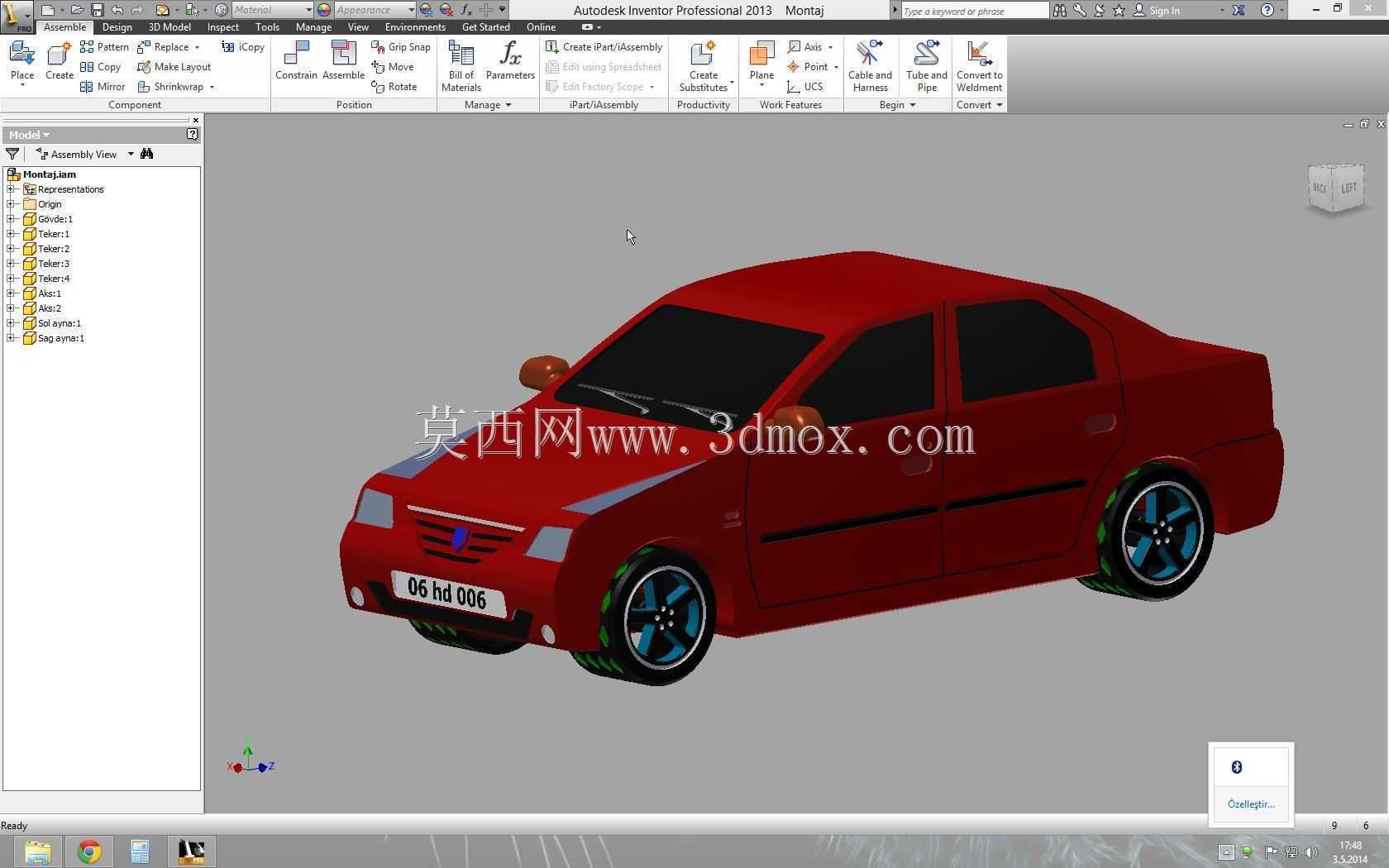Open the Assembly View dropdown
Screen dimensions: 1389x868
tap(84, 154)
